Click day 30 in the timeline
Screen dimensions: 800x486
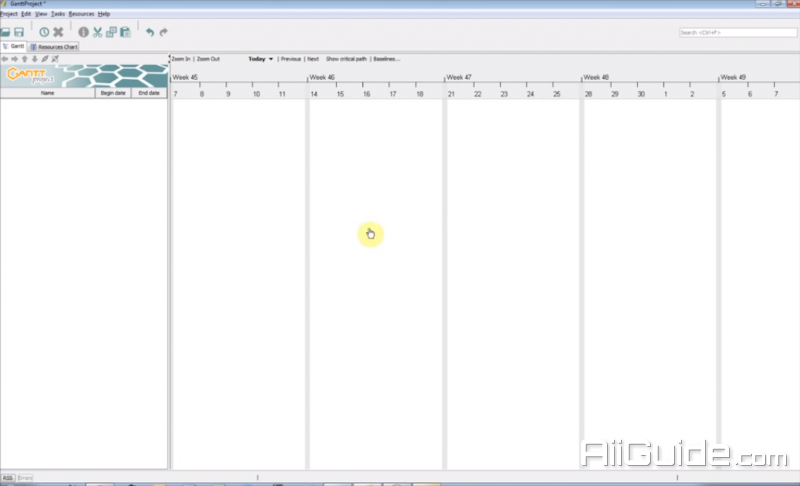click(641, 94)
